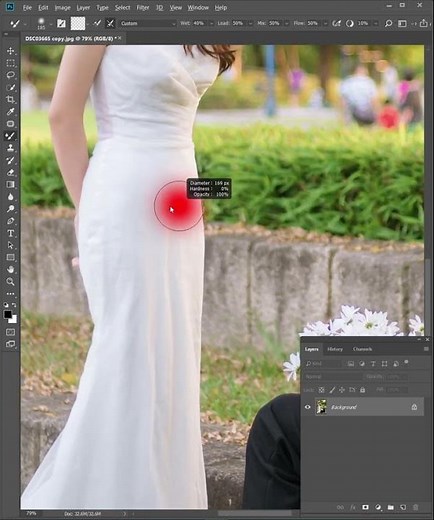Select the Rectangle shape tool
Image resolution: width=434 pixels, height=520 pixels.
[x=10, y=257]
